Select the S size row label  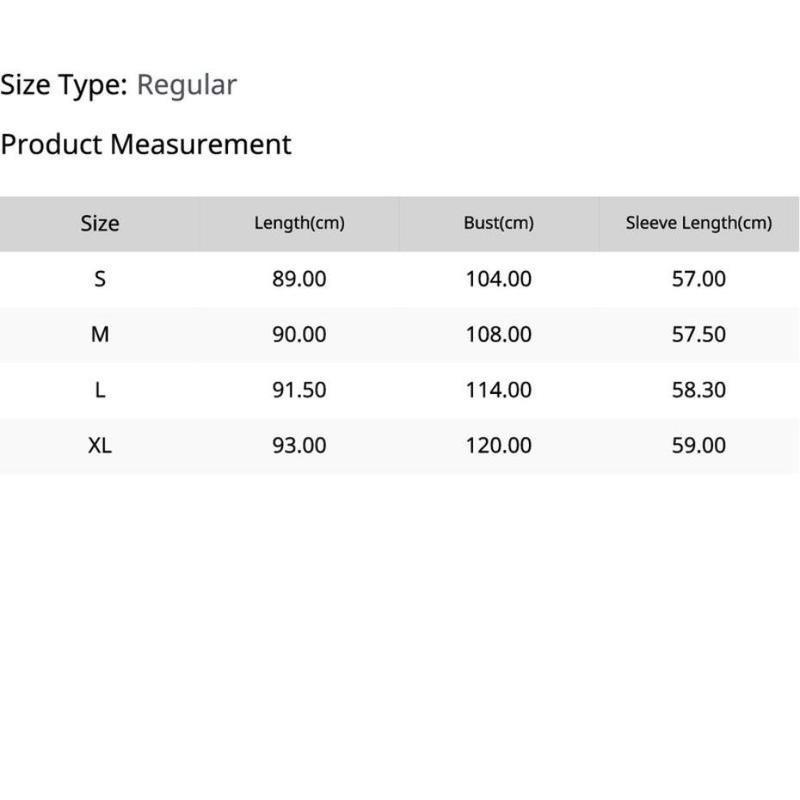pyautogui.click(x=99, y=279)
